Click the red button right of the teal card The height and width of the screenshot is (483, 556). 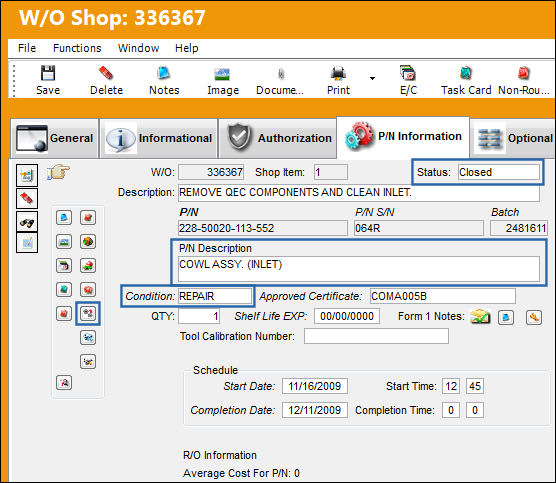tap(88, 289)
